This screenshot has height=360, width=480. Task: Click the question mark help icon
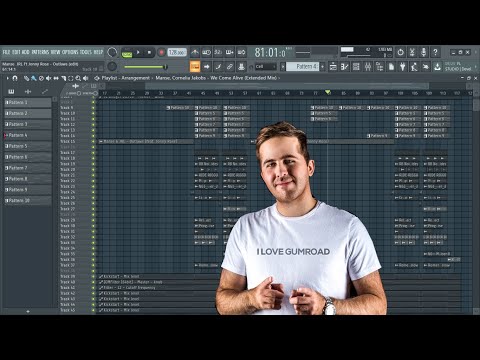tap(435, 52)
